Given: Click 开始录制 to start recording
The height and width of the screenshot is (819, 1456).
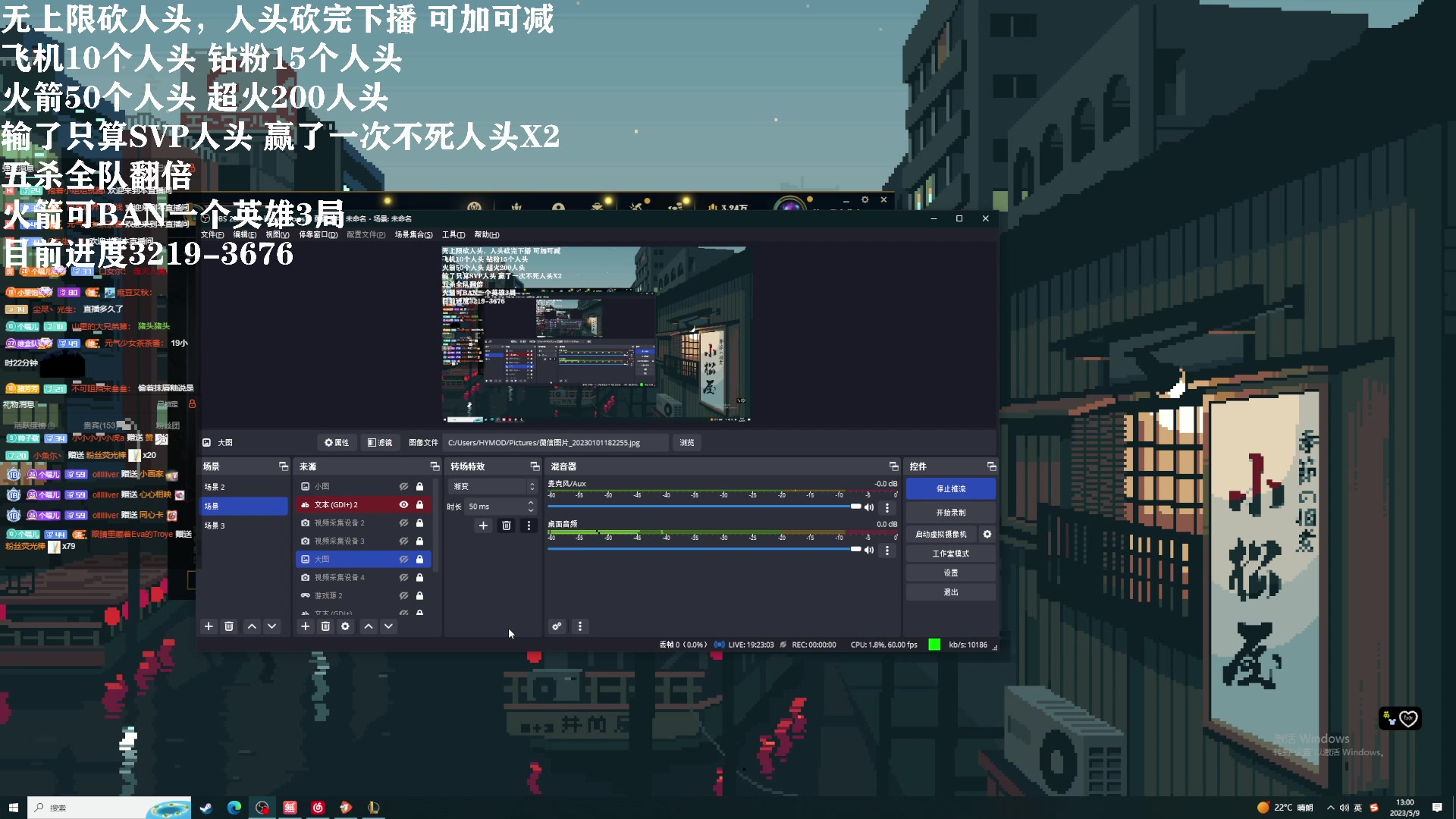Looking at the screenshot, I should coord(951,513).
